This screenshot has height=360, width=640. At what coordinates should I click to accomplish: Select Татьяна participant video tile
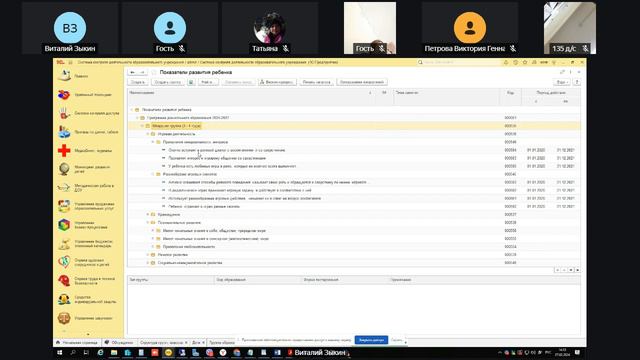pos(270,28)
